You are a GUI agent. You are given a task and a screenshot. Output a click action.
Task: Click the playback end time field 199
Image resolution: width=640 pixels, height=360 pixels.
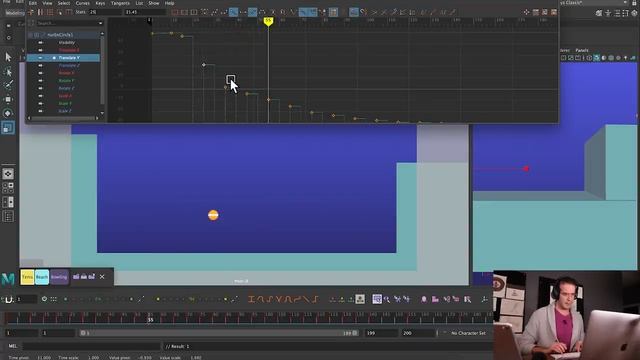[x=380, y=333]
